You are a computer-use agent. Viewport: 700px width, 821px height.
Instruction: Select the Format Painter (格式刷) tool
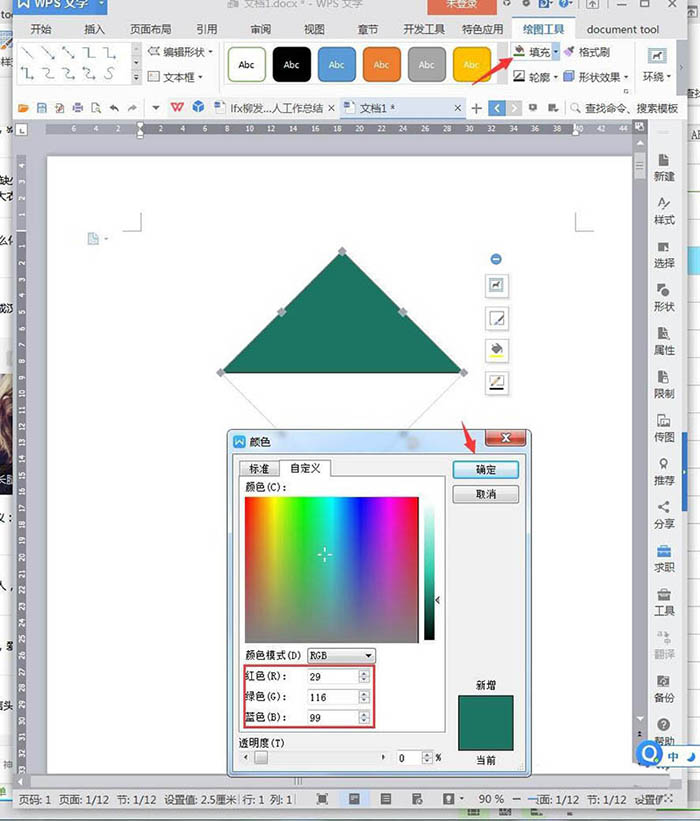pos(587,52)
